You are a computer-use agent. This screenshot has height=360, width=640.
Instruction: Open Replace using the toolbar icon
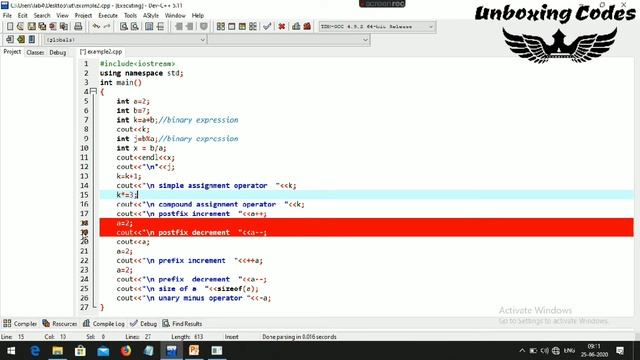(x=134, y=27)
